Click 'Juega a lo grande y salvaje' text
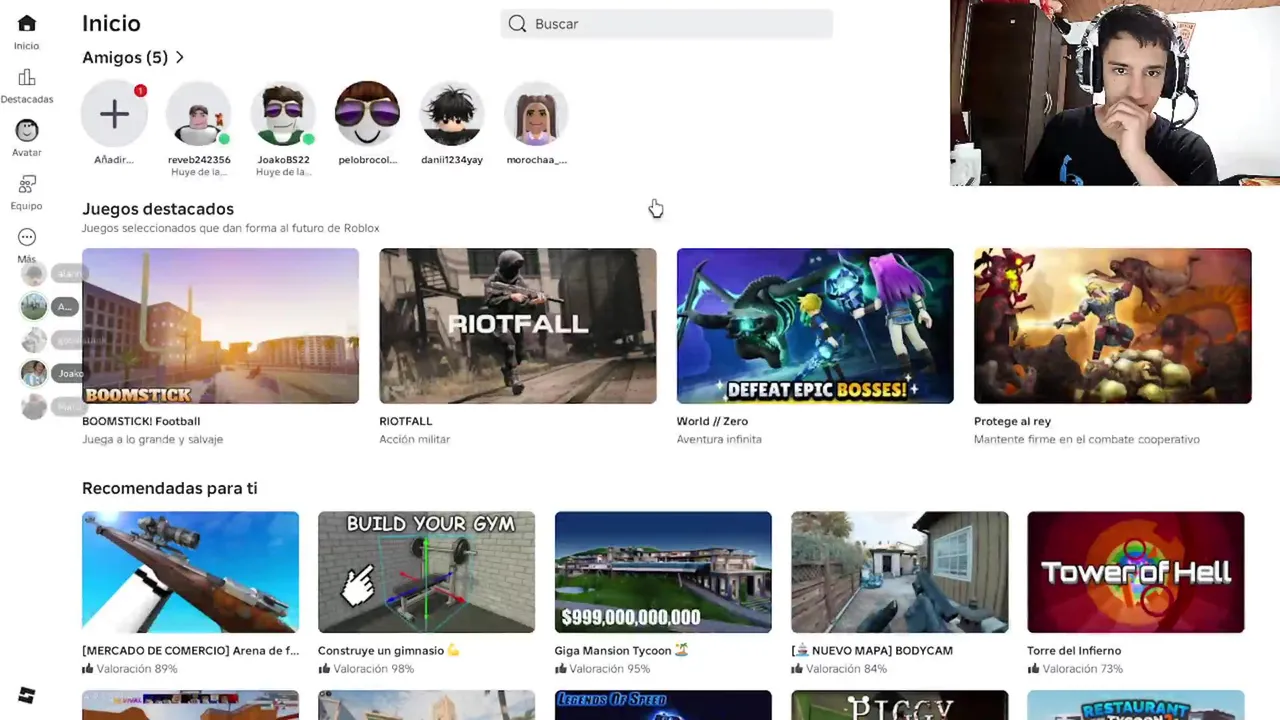The width and height of the screenshot is (1280, 720). (x=152, y=439)
